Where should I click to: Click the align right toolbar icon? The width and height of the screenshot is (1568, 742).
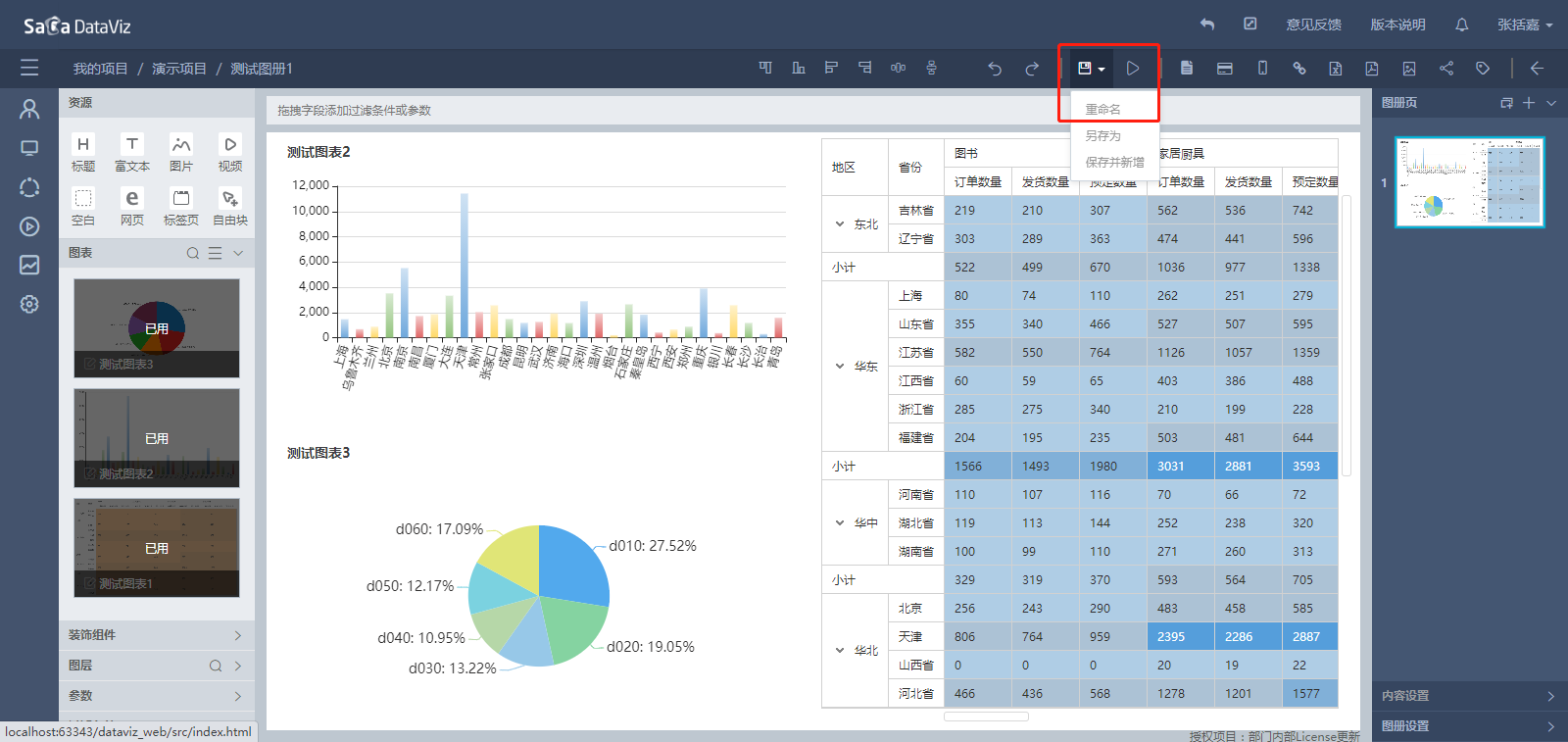pos(864,68)
